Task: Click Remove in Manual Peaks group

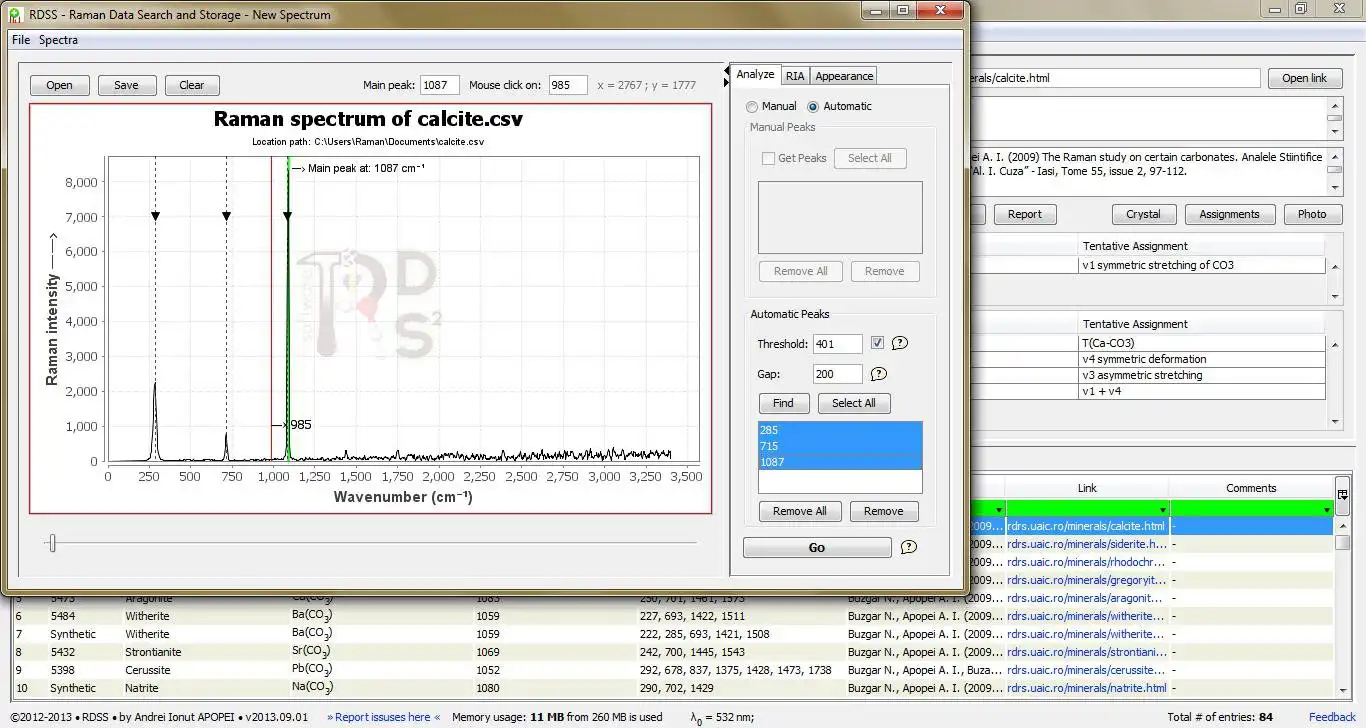Action: click(x=885, y=271)
